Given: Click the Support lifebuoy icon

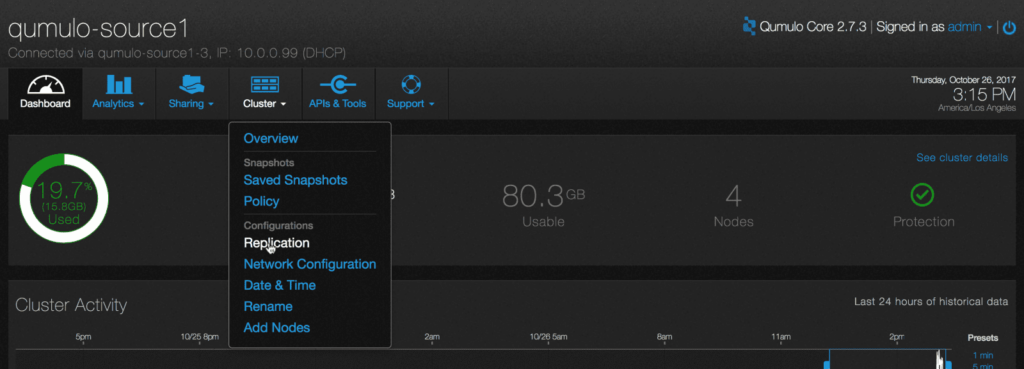Looking at the screenshot, I should pyautogui.click(x=411, y=84).
